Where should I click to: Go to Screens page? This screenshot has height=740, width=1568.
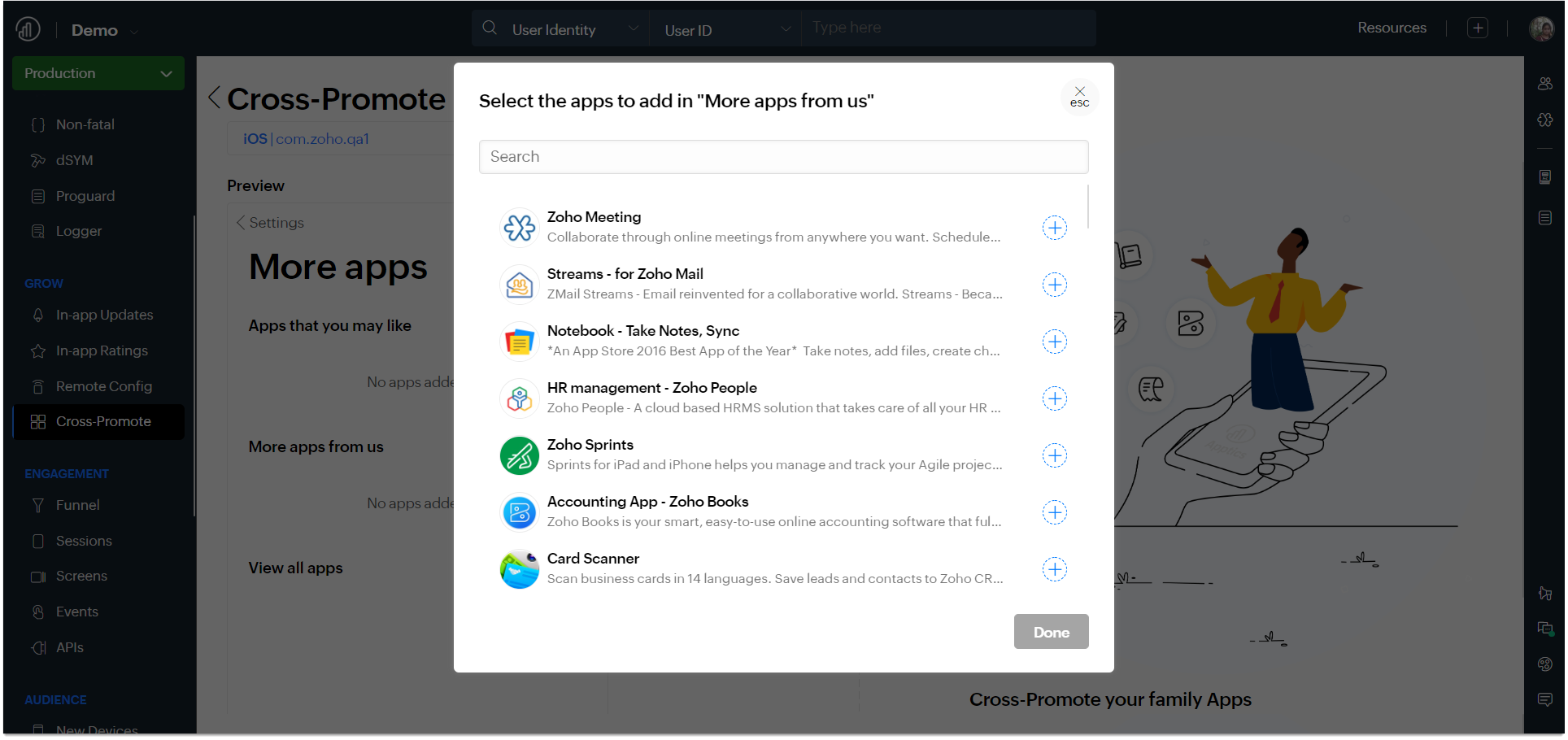point(81,576)
